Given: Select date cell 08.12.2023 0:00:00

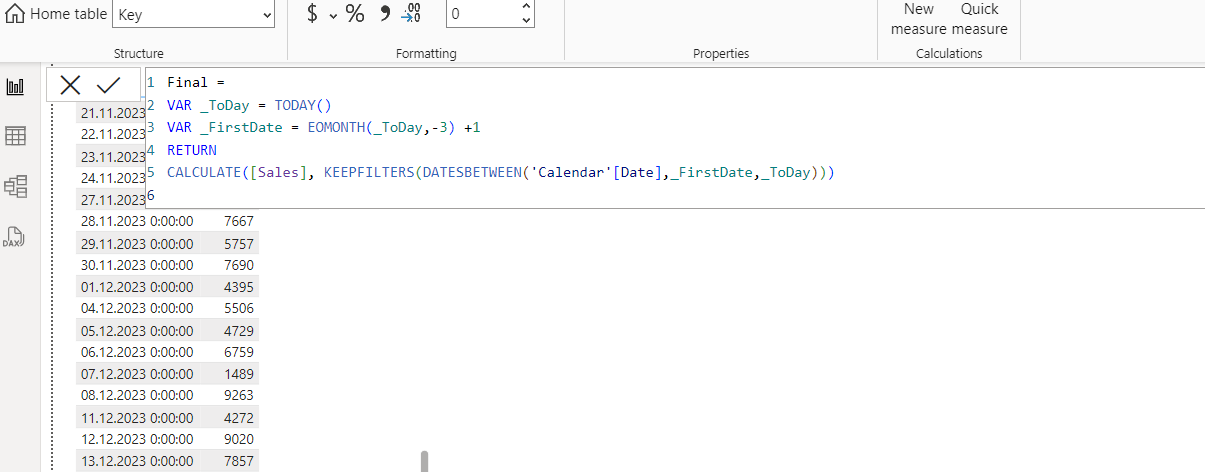Looking at the screenshot, I should (137, 395).
